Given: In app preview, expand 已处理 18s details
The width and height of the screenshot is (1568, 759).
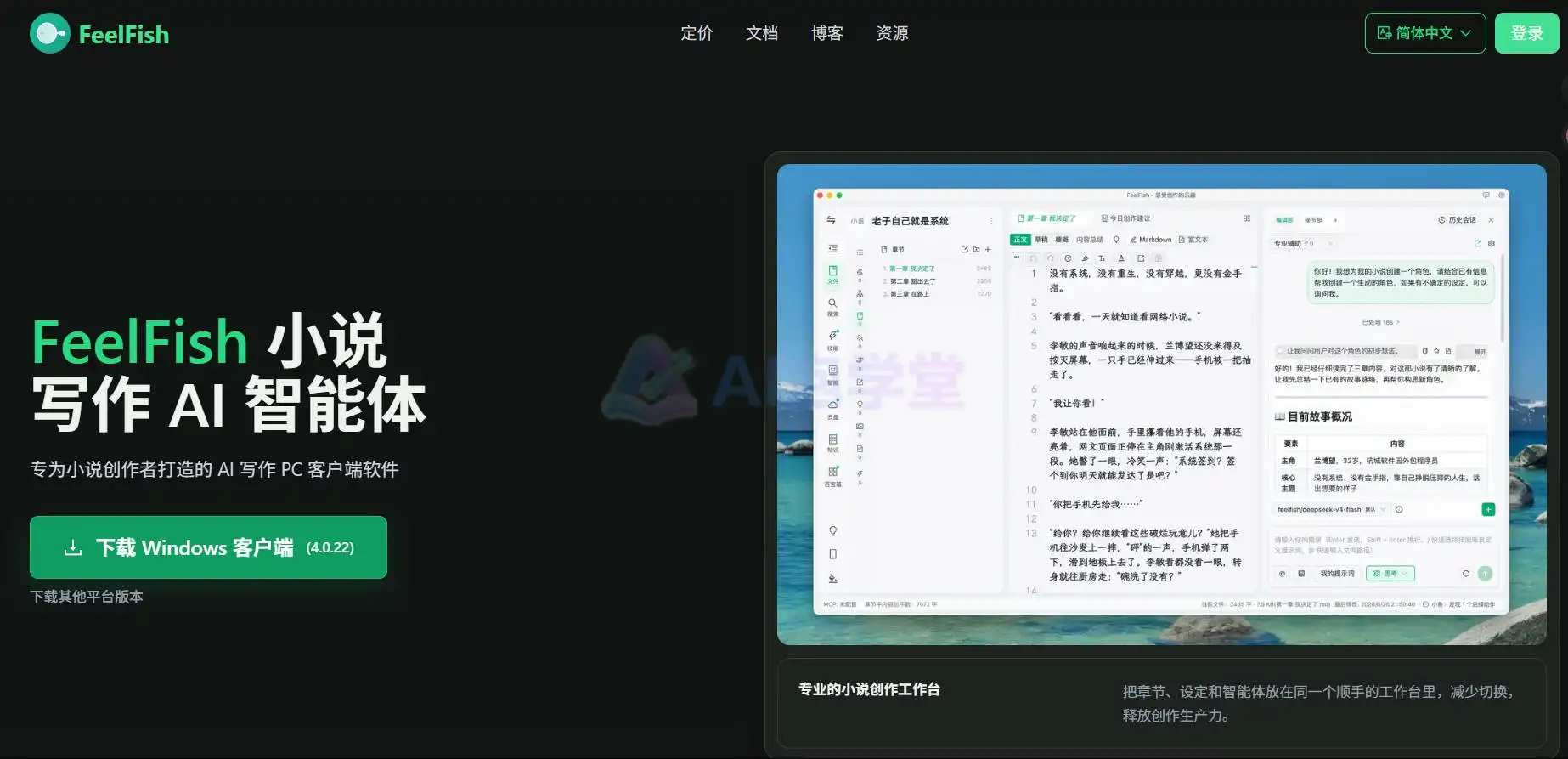Looking at the screenshot, I should point(1381,322).
